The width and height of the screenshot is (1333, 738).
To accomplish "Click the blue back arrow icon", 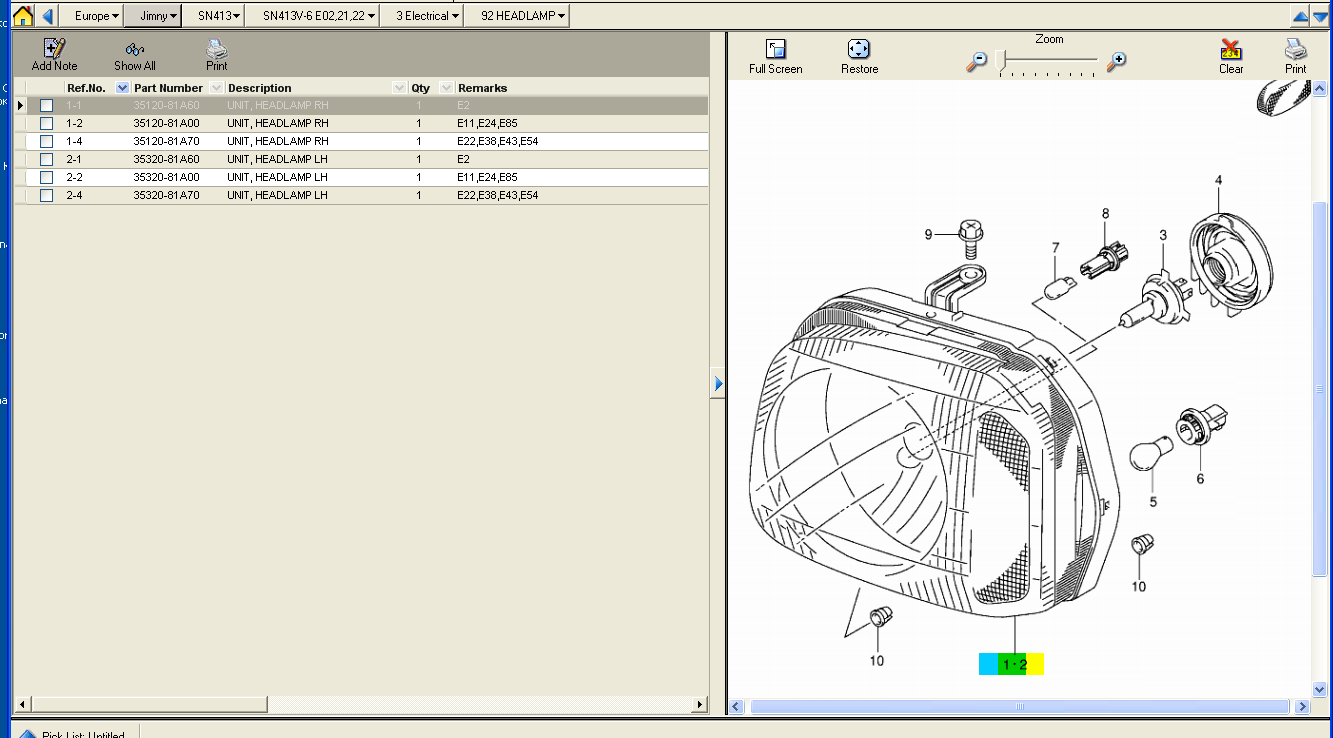I will 48,16.
